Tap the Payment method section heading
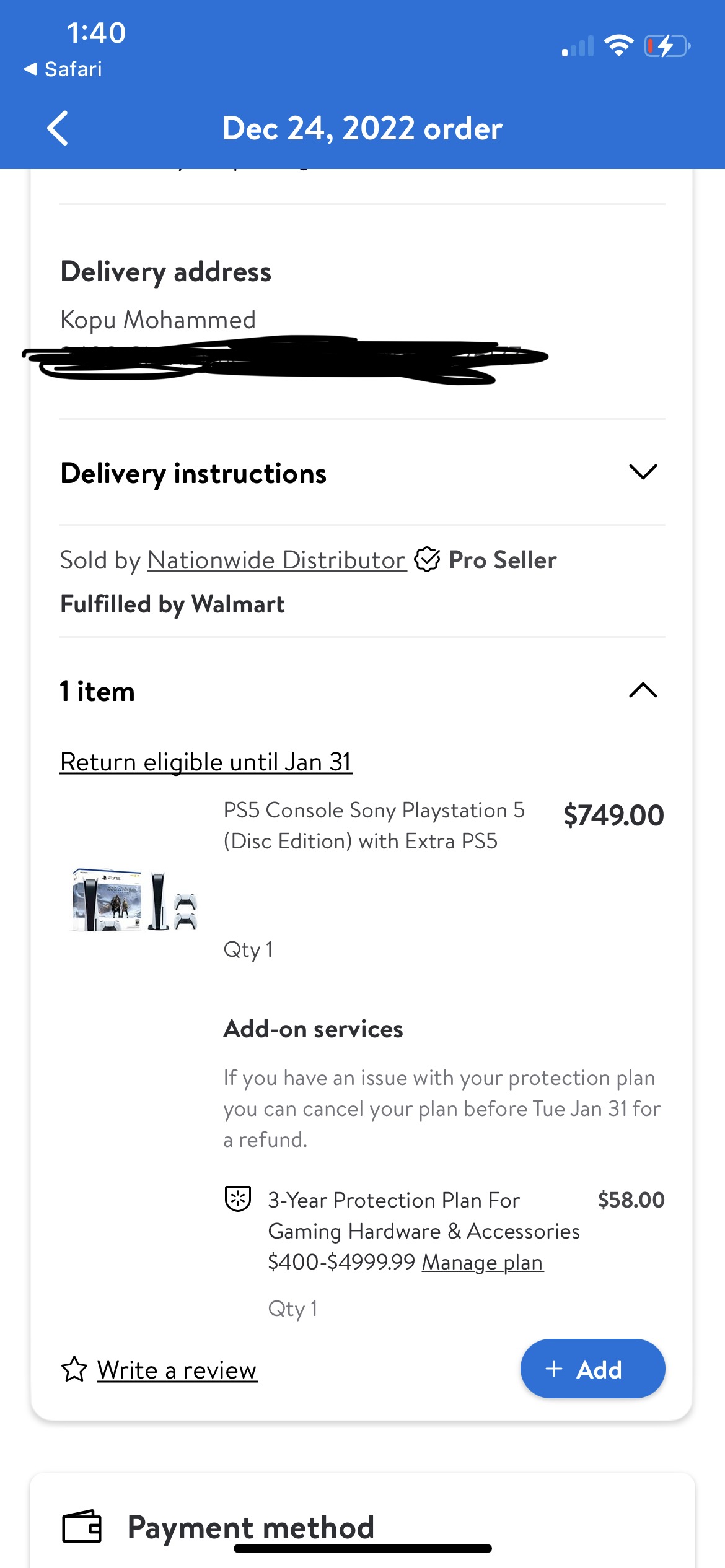 point(250,1527)
